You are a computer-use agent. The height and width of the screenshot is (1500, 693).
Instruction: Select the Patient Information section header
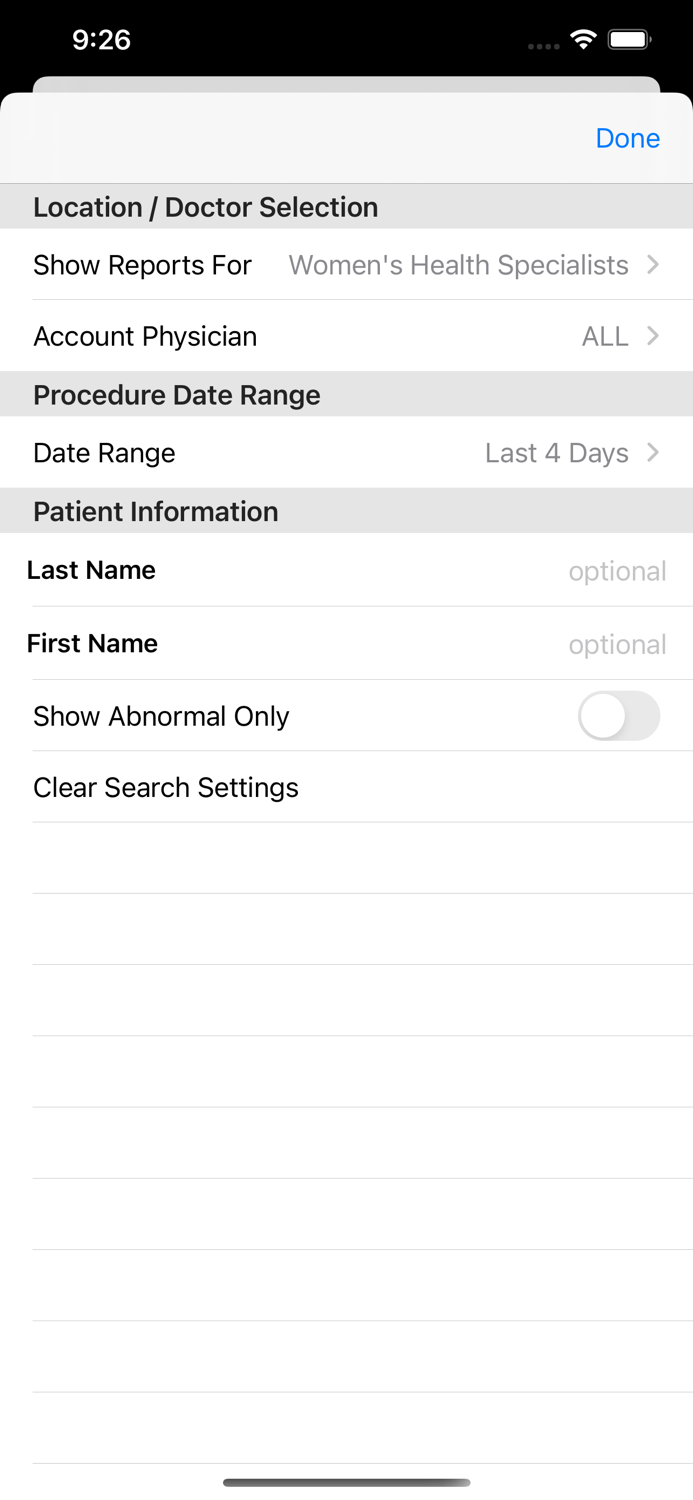coord(155,511)
